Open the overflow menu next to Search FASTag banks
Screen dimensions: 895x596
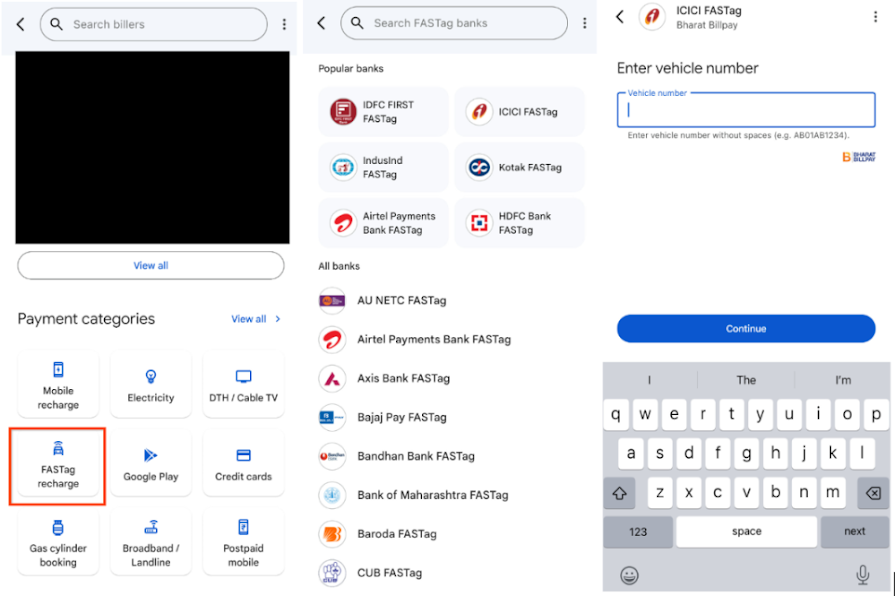point(584,23)
